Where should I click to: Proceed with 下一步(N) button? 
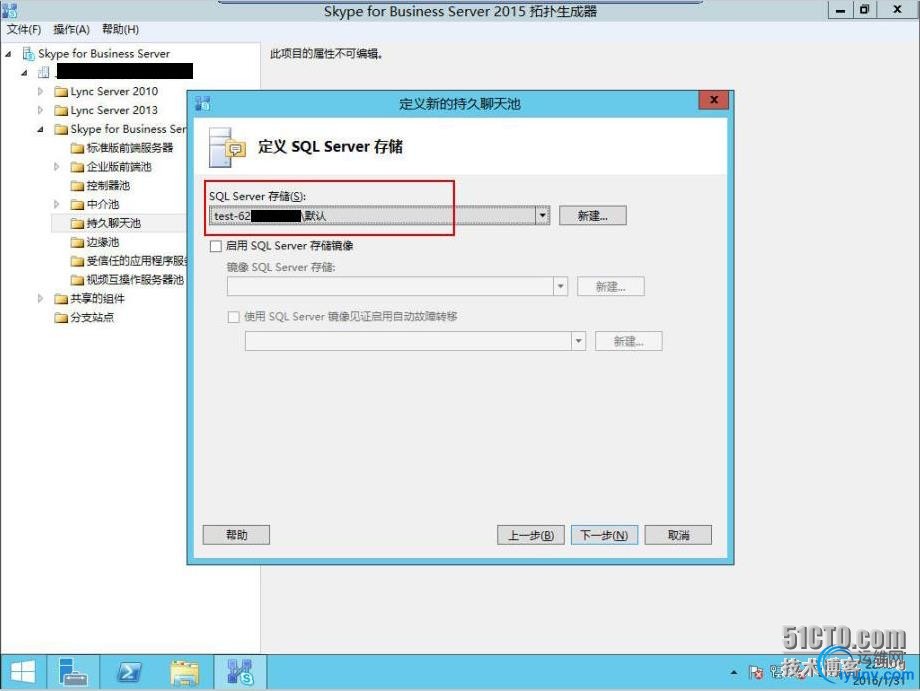[x=604, y=535]
